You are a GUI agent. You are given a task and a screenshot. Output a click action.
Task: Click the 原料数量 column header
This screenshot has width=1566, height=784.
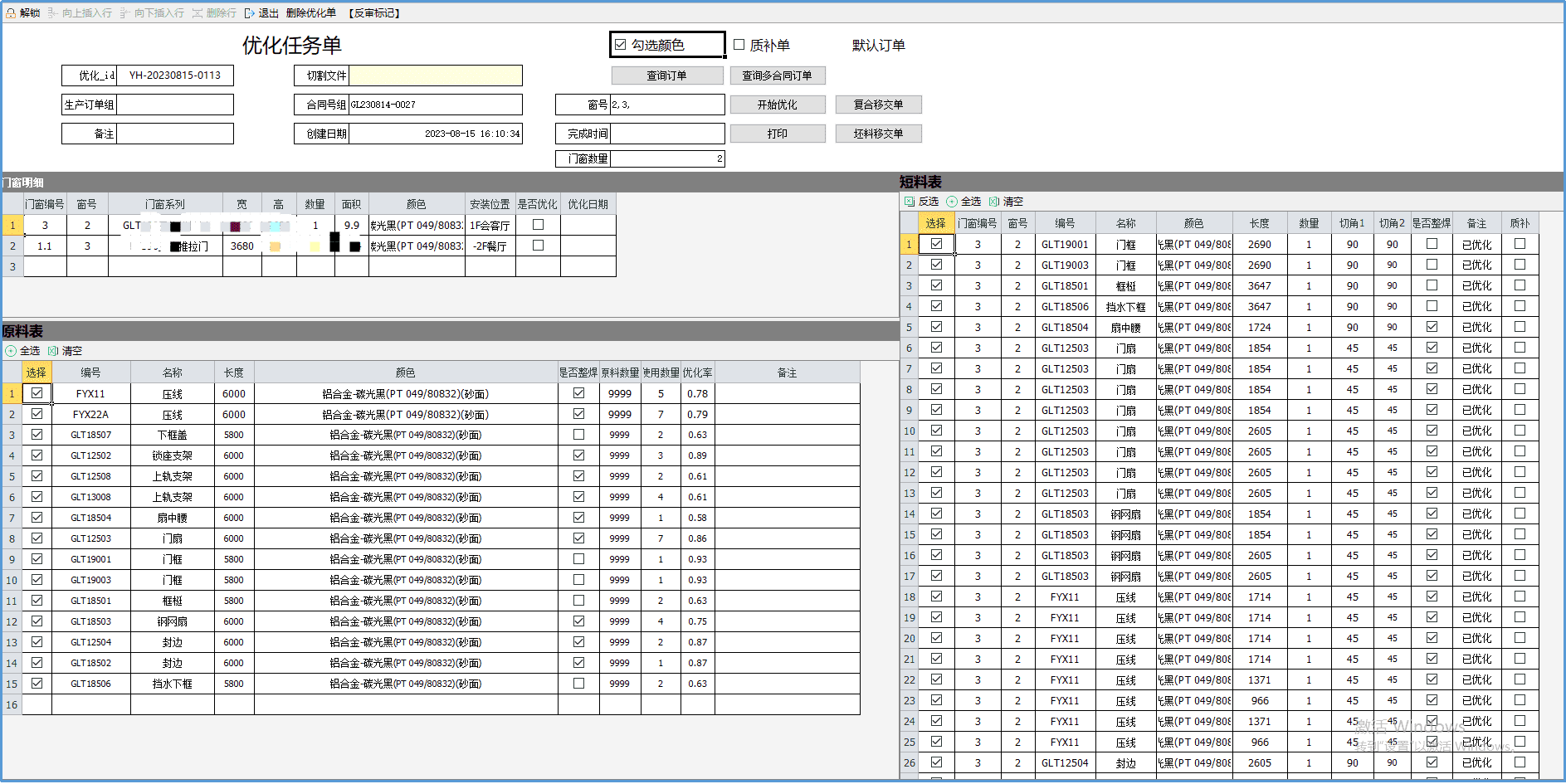click(620, 373)
